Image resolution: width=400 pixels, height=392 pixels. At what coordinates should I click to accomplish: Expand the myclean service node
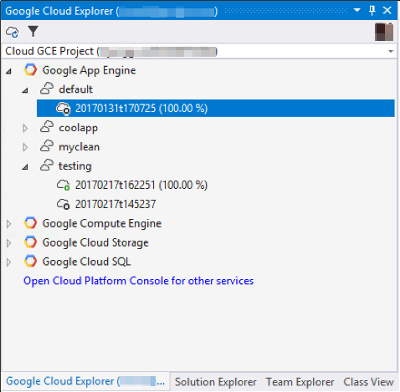click(x=25, y=147)
